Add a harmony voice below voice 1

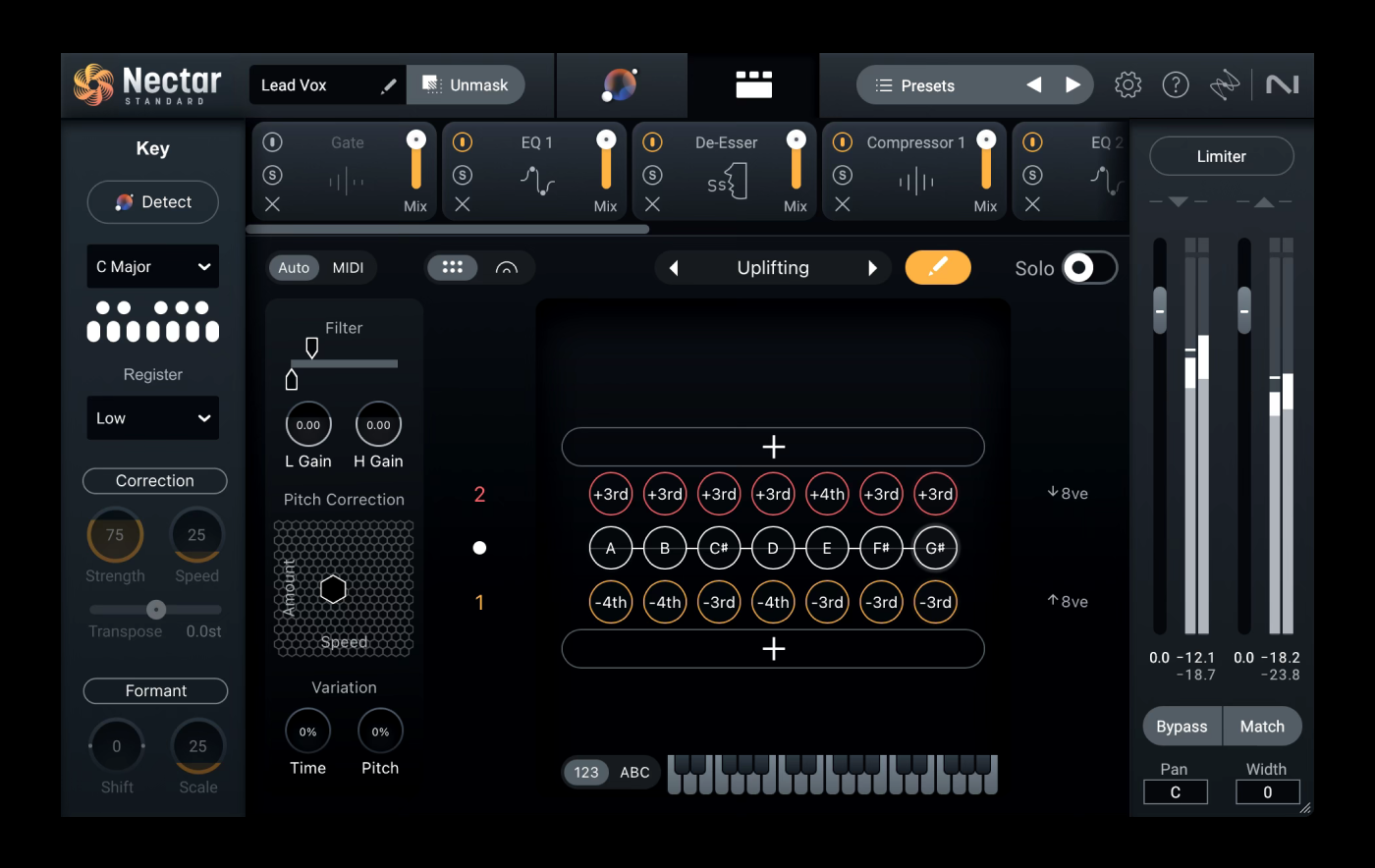[773, 649]
